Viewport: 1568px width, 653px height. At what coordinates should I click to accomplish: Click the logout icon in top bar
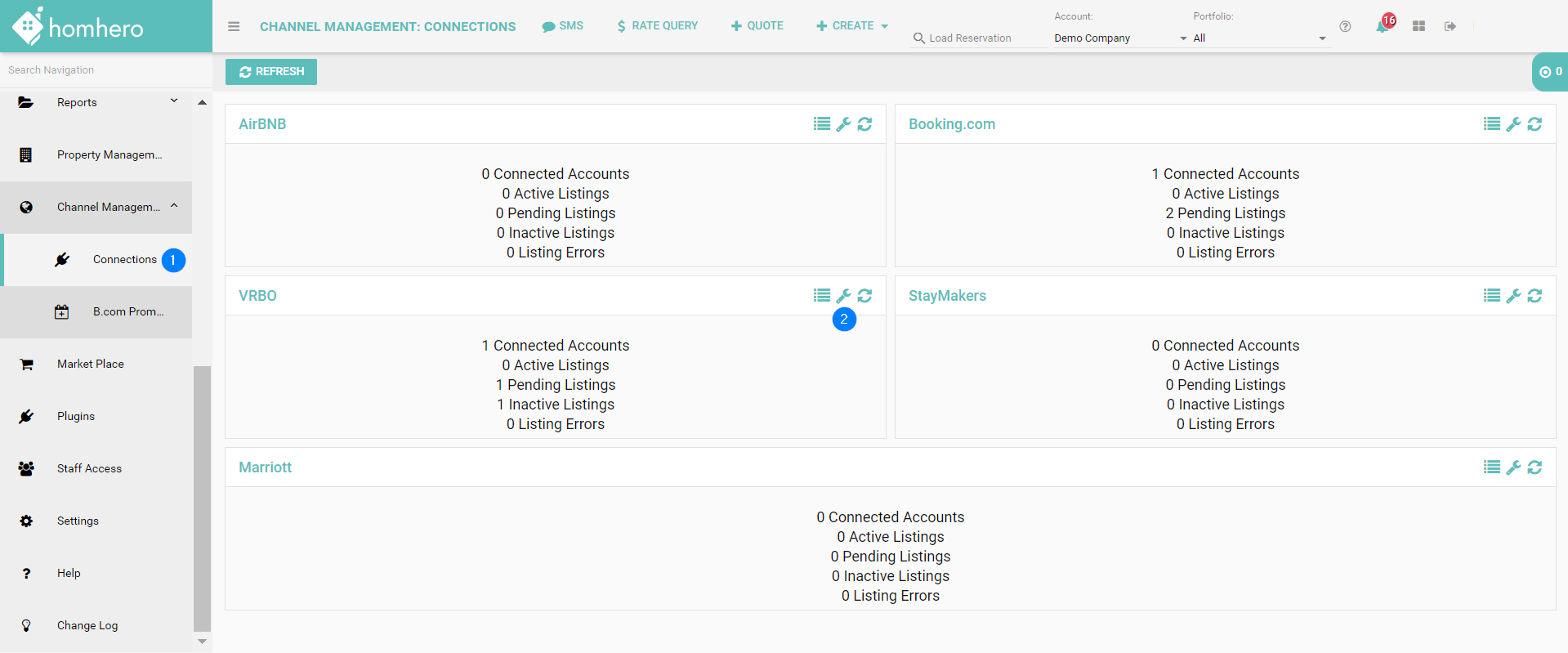1450,27
